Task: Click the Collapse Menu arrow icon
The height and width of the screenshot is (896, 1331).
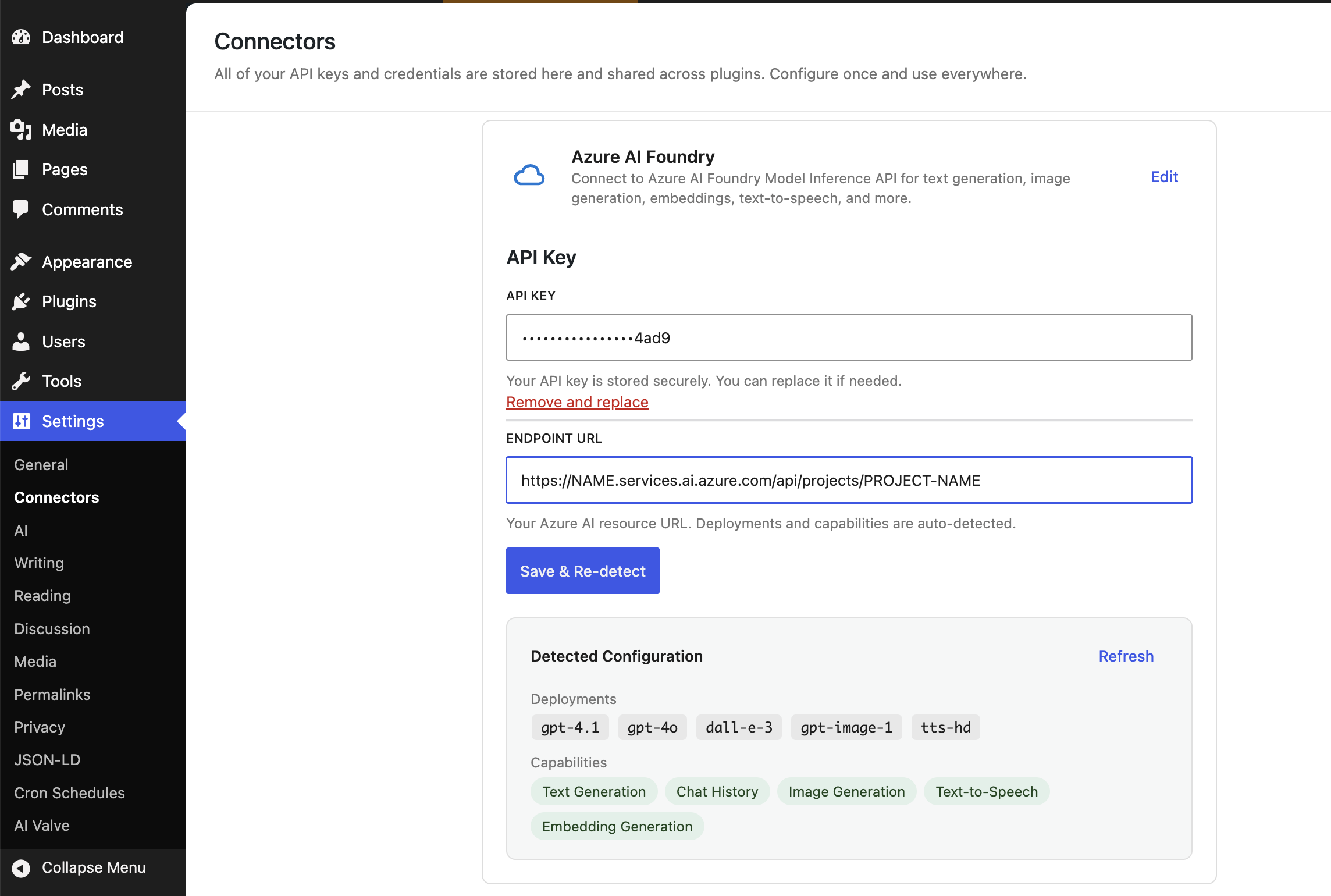Action: pyautogui.click(x=21, y=867)
